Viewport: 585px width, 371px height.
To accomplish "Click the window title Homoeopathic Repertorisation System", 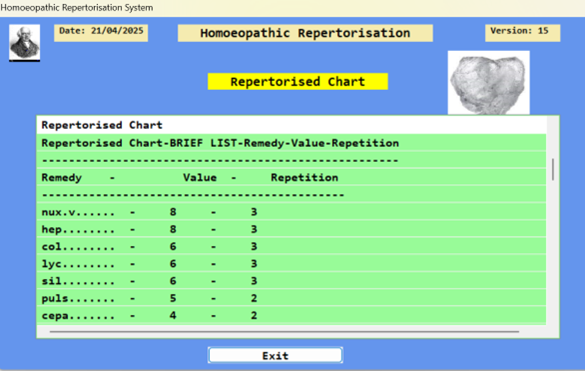I will (x=76, y=7).
